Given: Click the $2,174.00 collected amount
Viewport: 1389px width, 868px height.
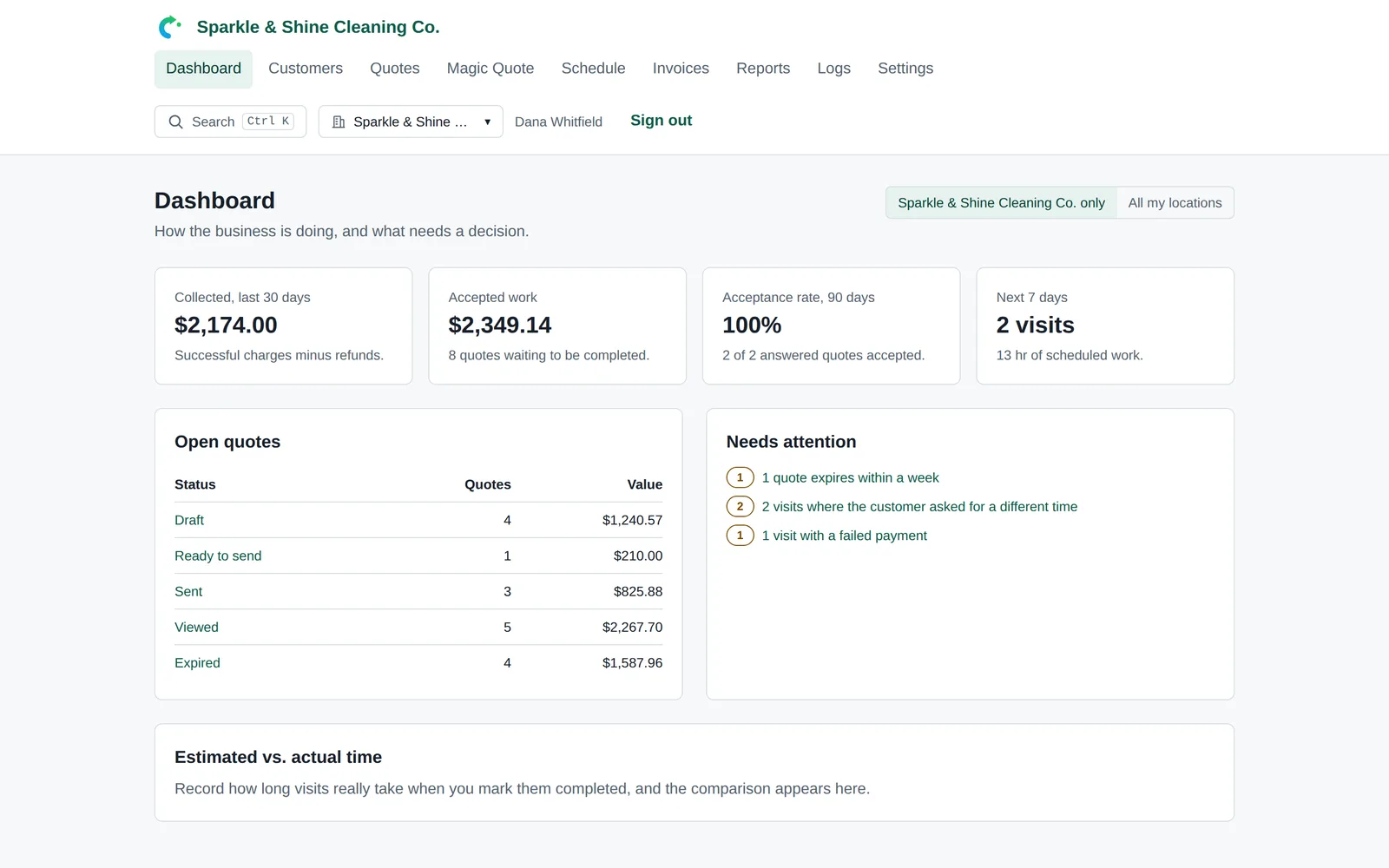Looking at the screenshot, I should point(226,325).
